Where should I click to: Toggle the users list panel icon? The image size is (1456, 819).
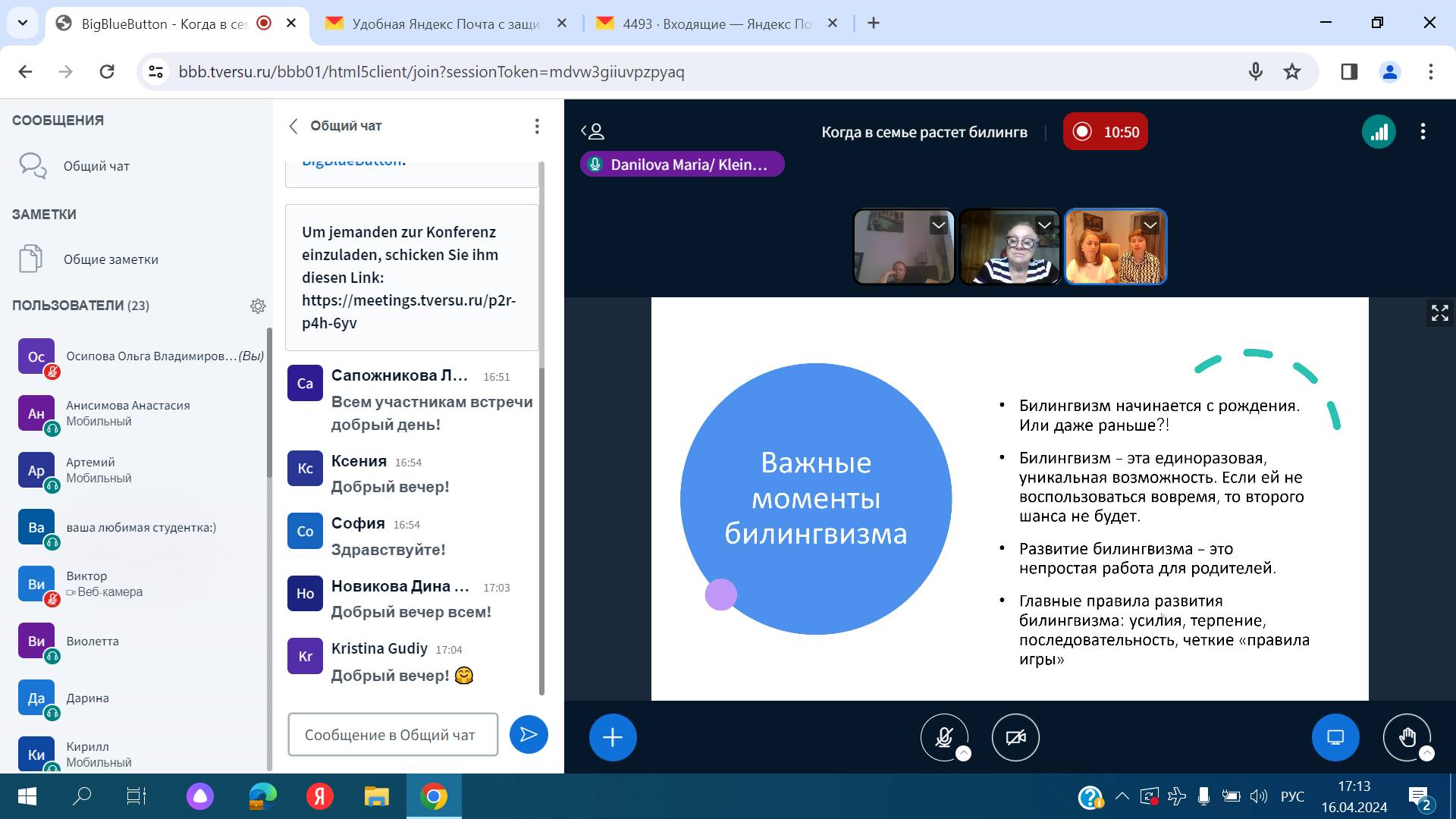[x=592, y=132]
